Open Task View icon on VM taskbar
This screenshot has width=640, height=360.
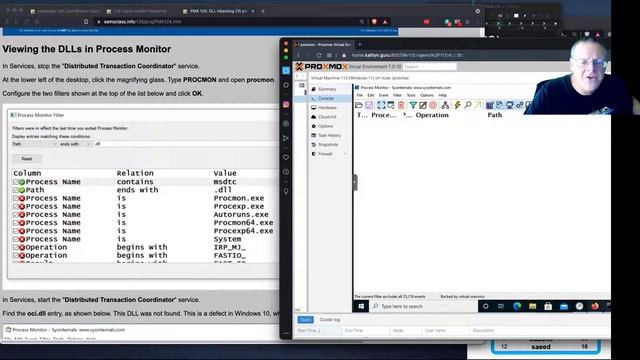(x=501, y=306)
